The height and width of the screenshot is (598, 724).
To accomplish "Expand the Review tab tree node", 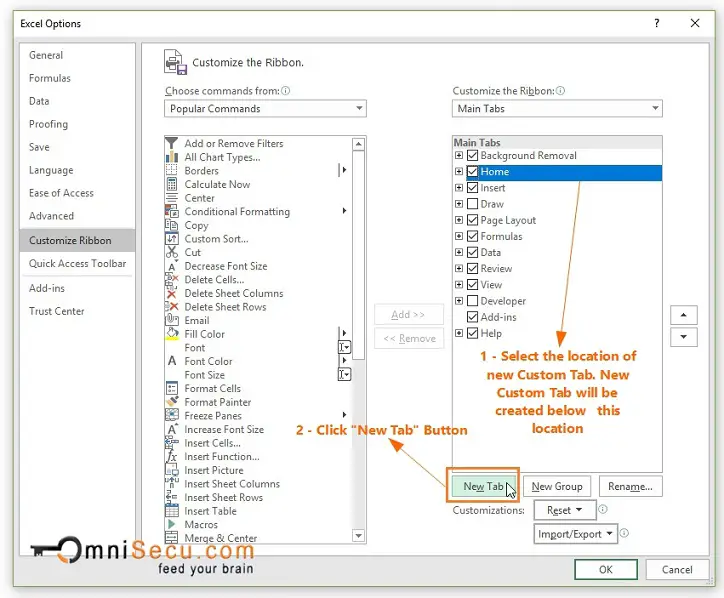I will [x=459, y=268].
